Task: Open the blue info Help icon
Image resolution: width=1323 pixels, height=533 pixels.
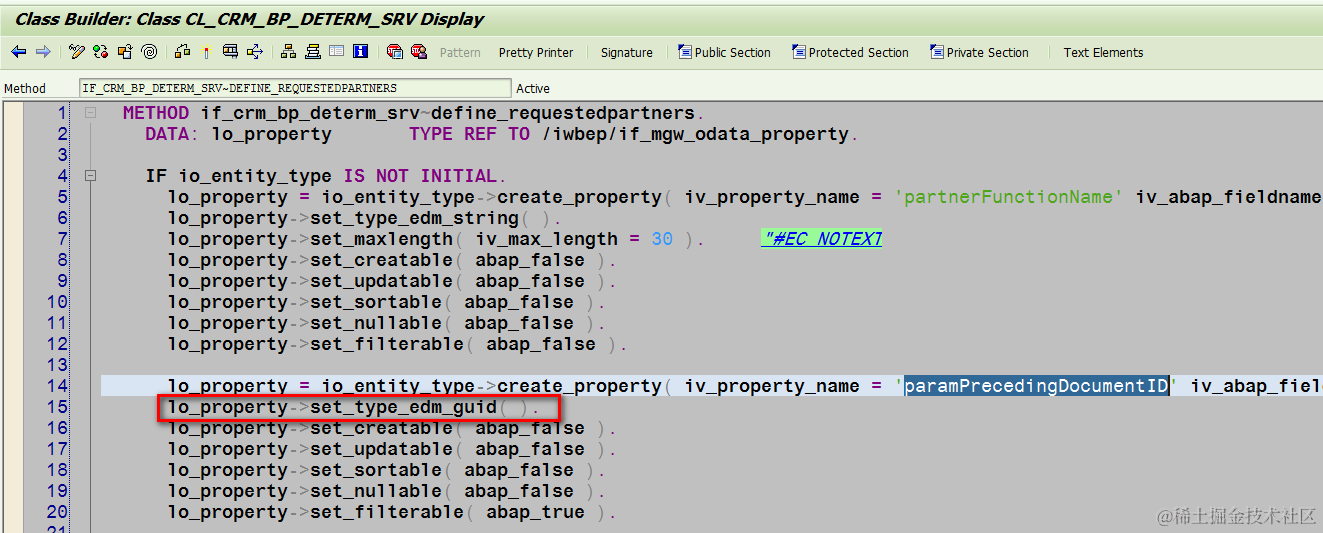Action: [x=361, y=52]
